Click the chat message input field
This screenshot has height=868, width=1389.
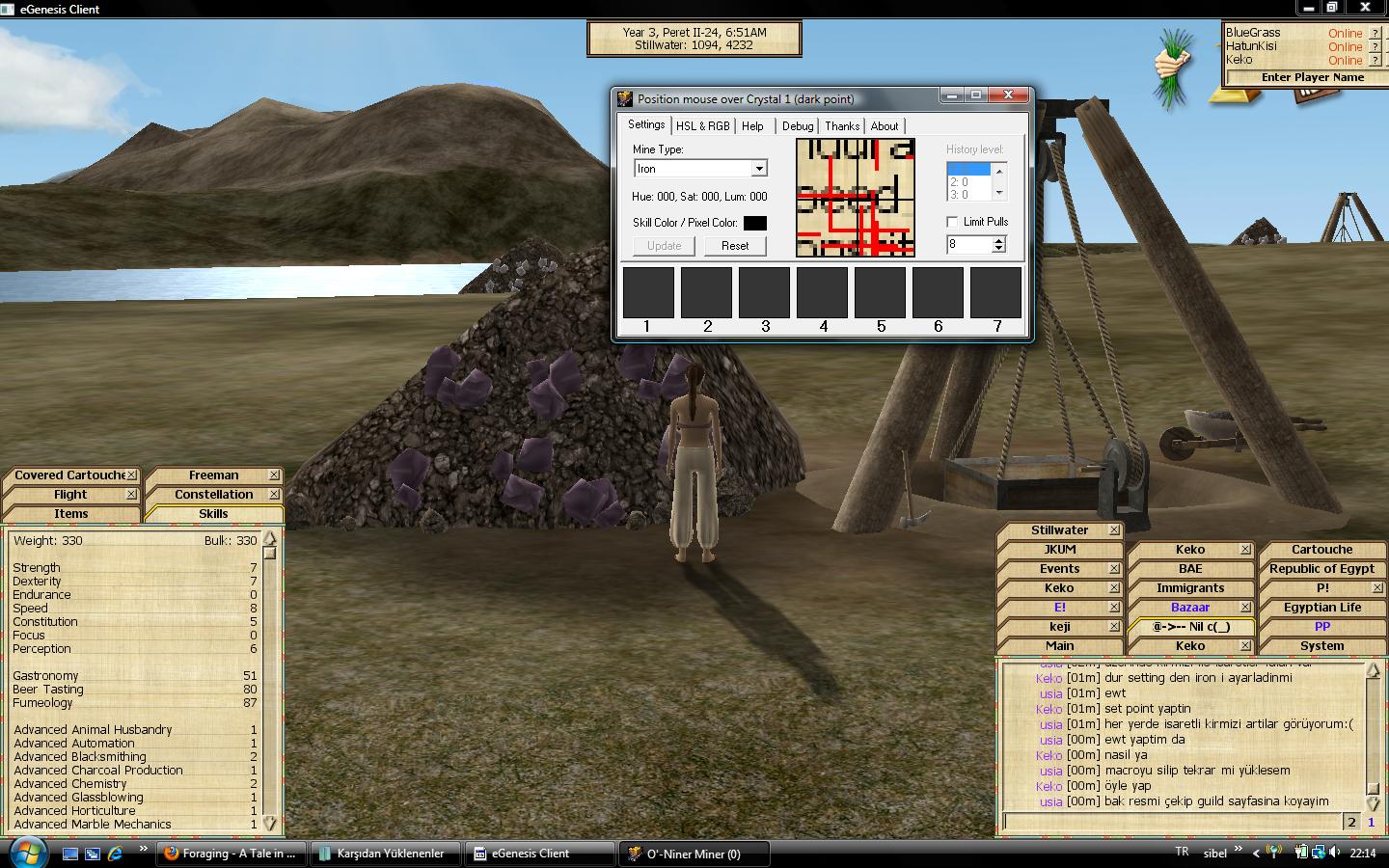1171,822
